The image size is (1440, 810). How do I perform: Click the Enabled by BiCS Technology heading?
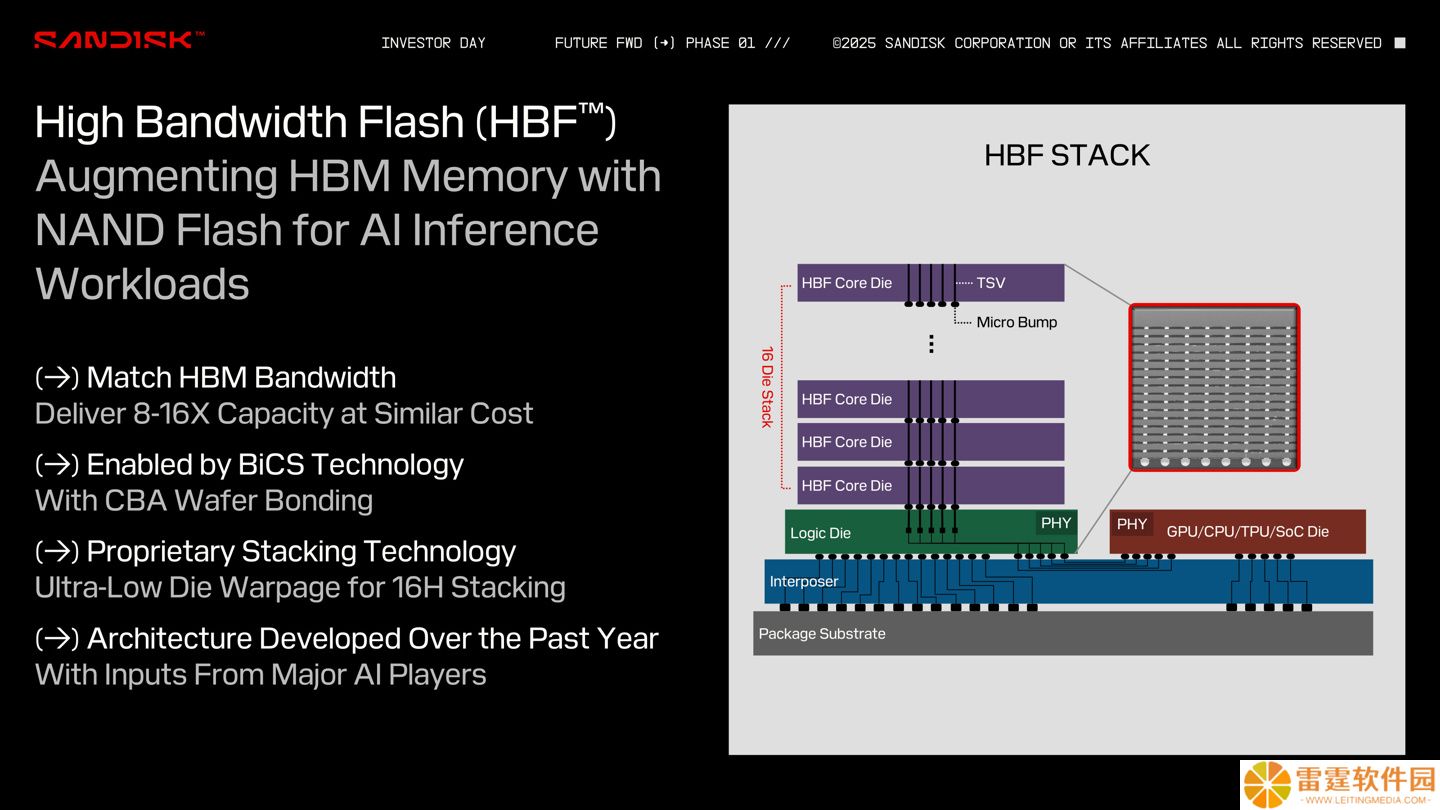point(275,465)
